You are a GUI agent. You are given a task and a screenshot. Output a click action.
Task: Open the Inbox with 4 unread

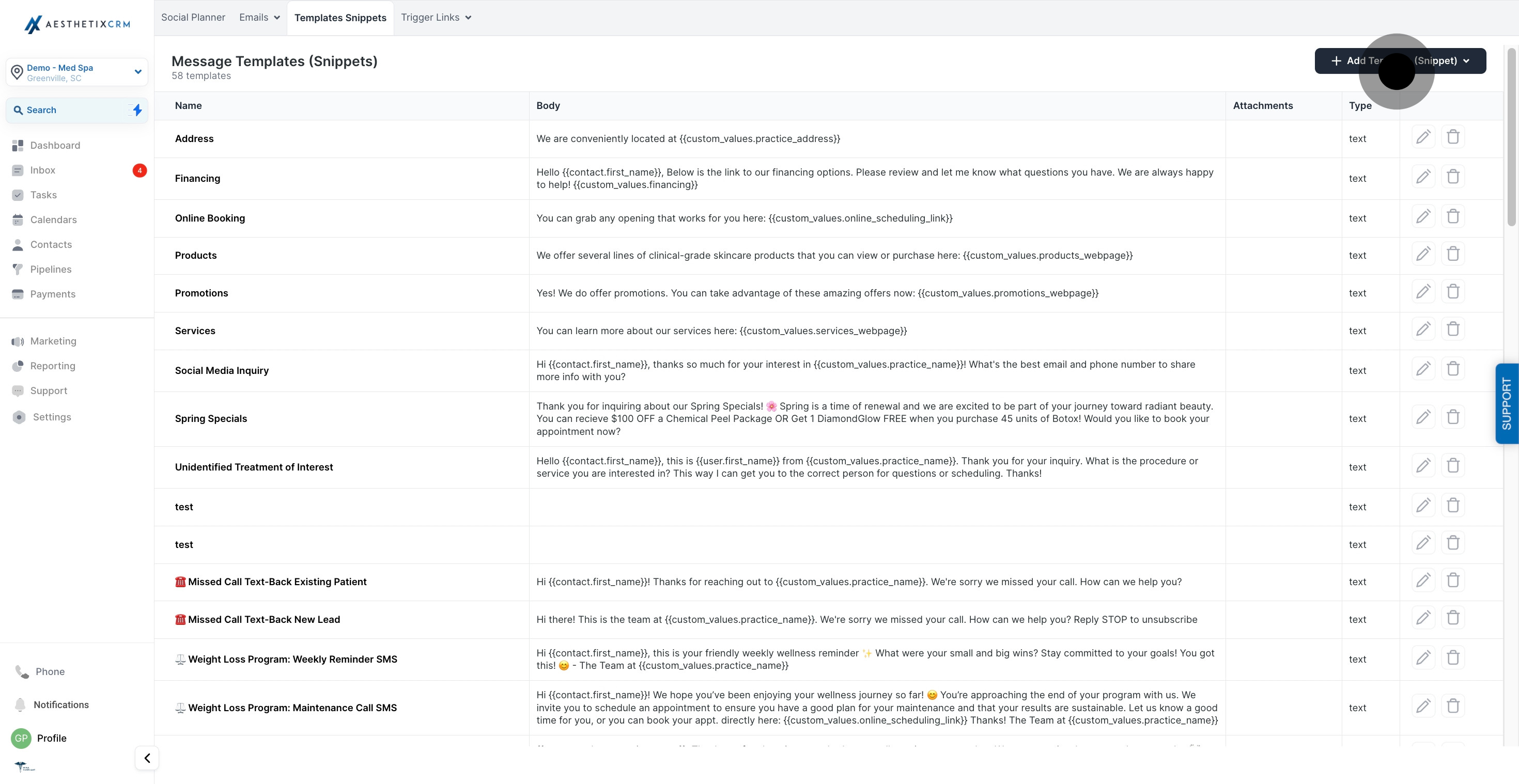(x=42, y=170)
